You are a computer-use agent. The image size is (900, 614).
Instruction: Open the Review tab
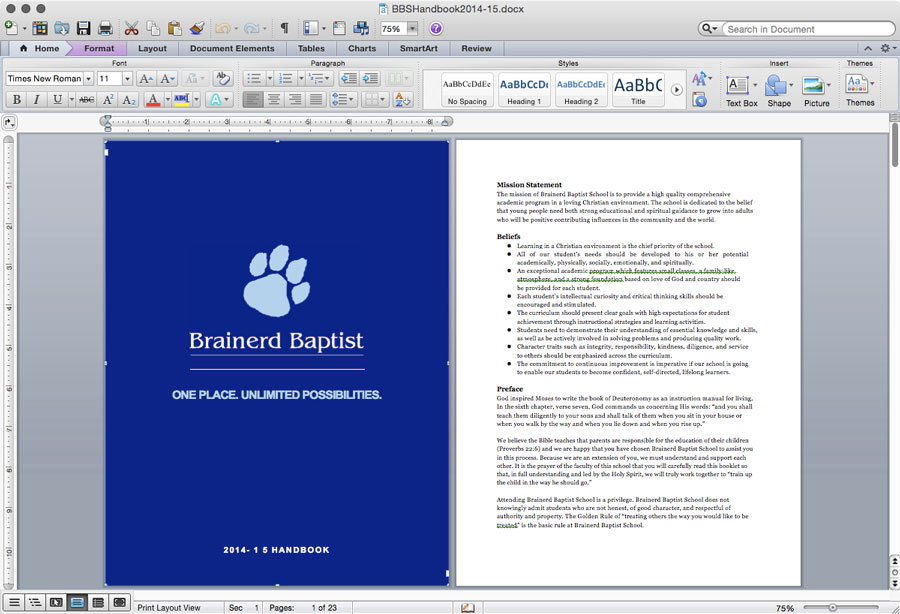pos(476,49)
